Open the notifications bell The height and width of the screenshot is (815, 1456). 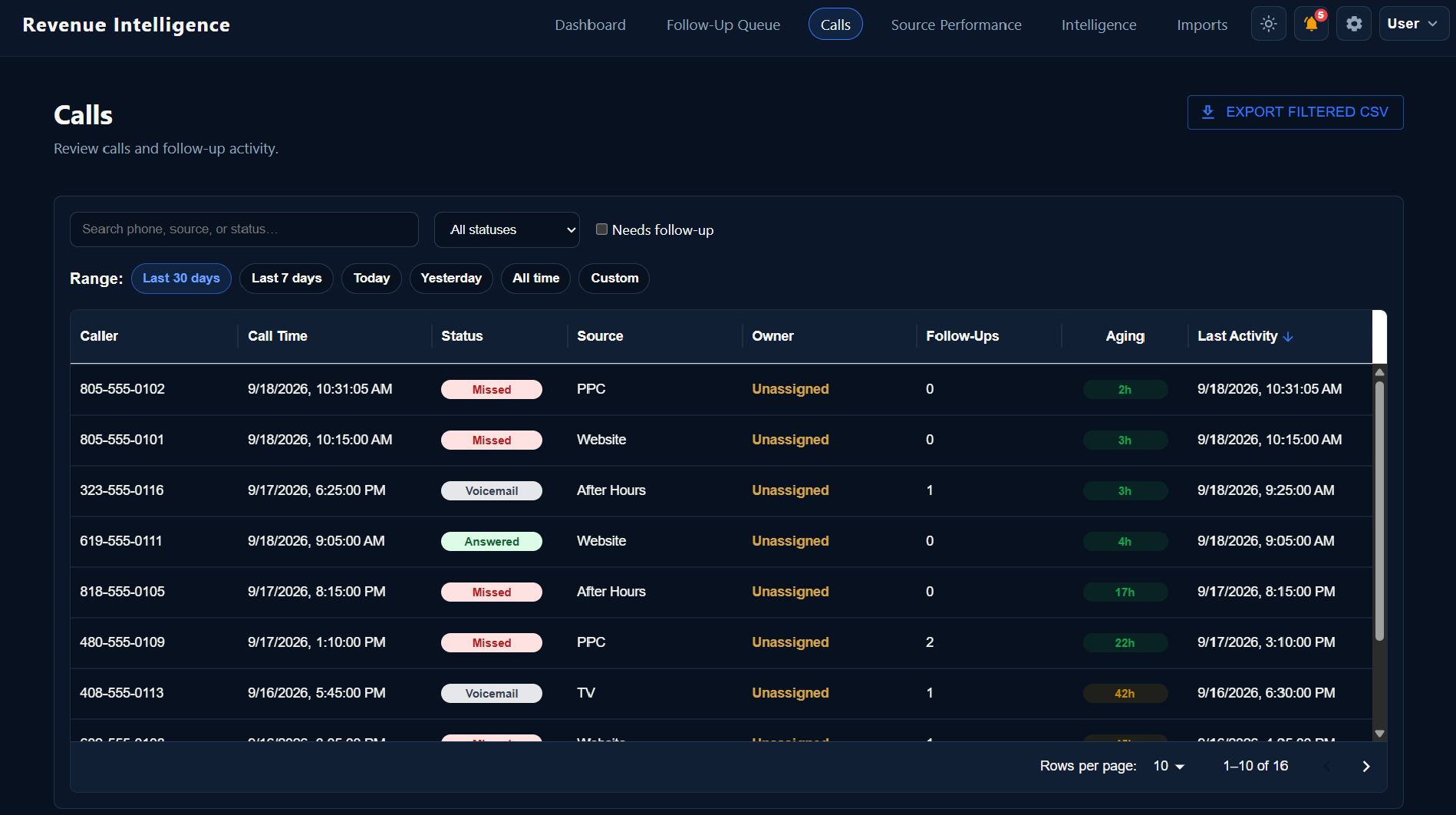(x=1311, y=24)
